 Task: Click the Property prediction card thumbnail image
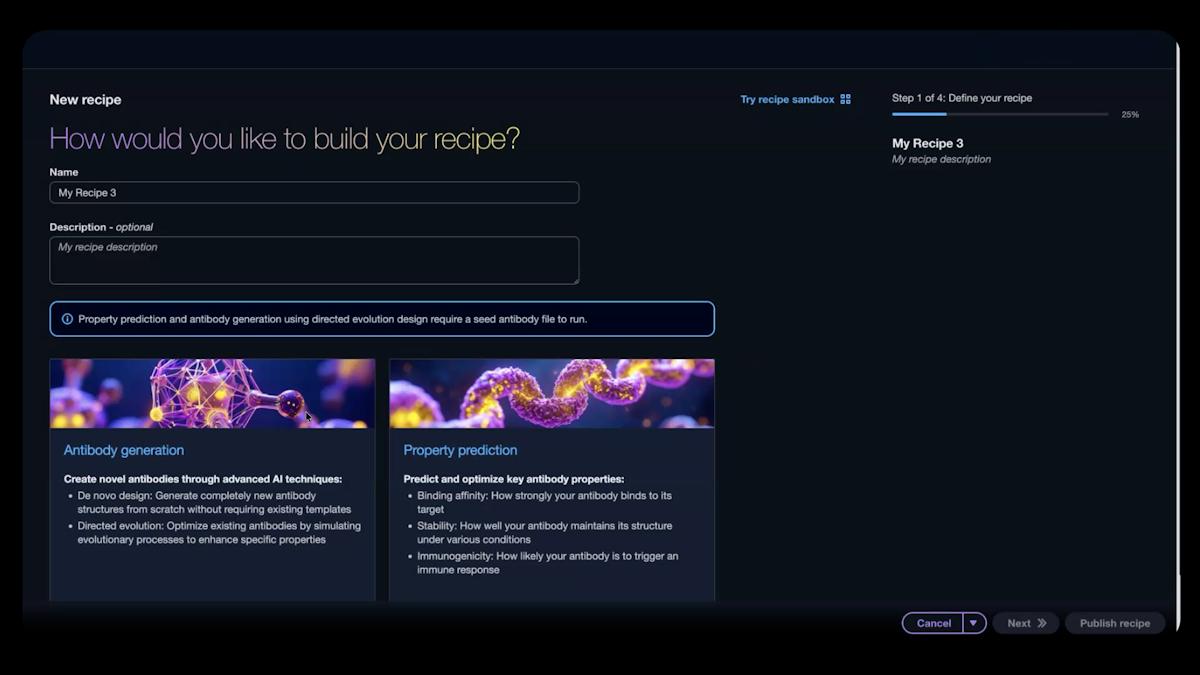pos(552,393)
